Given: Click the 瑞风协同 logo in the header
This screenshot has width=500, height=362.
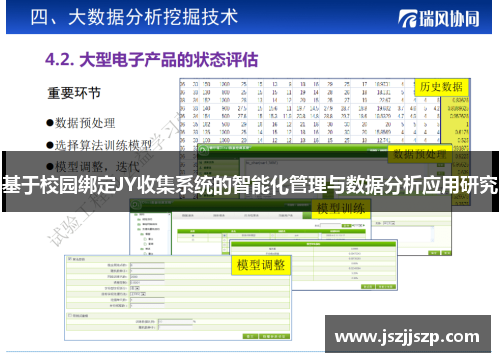Looking at the screenshot, I should [439, 18].
